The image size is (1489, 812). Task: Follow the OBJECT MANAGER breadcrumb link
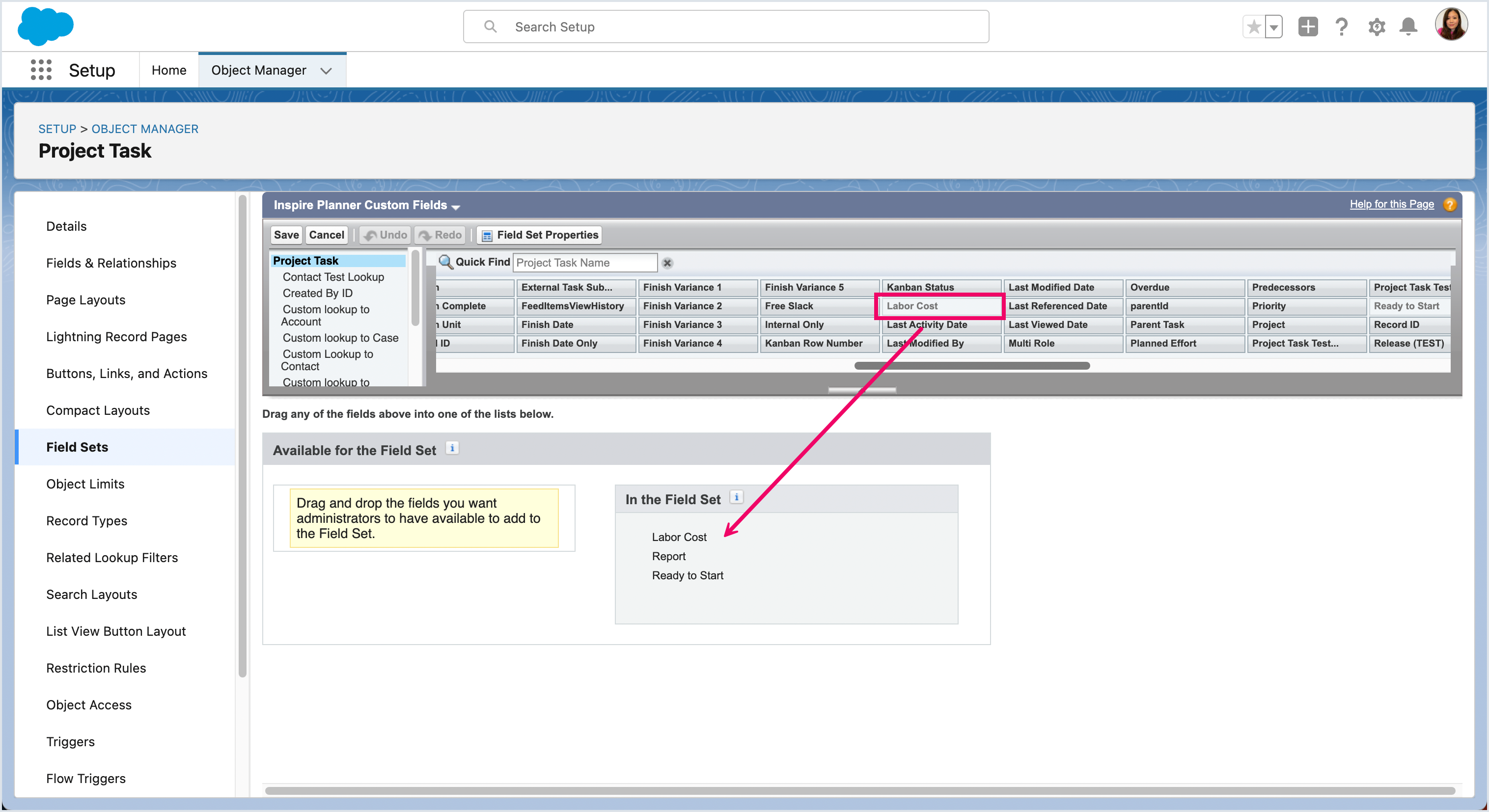pos(144,129)
